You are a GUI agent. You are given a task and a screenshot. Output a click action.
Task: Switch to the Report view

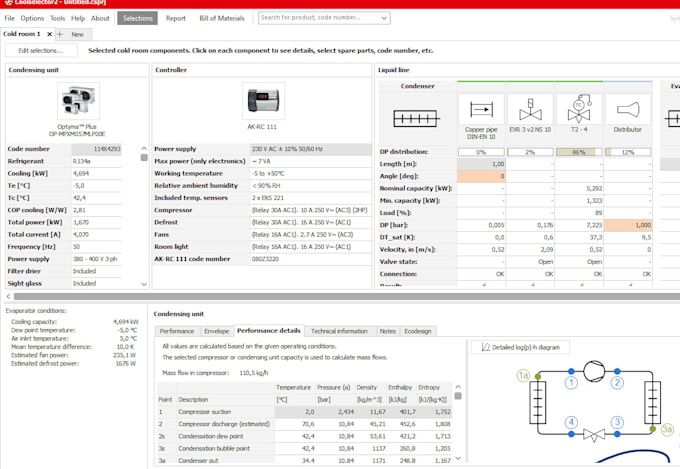coord(176,18)
